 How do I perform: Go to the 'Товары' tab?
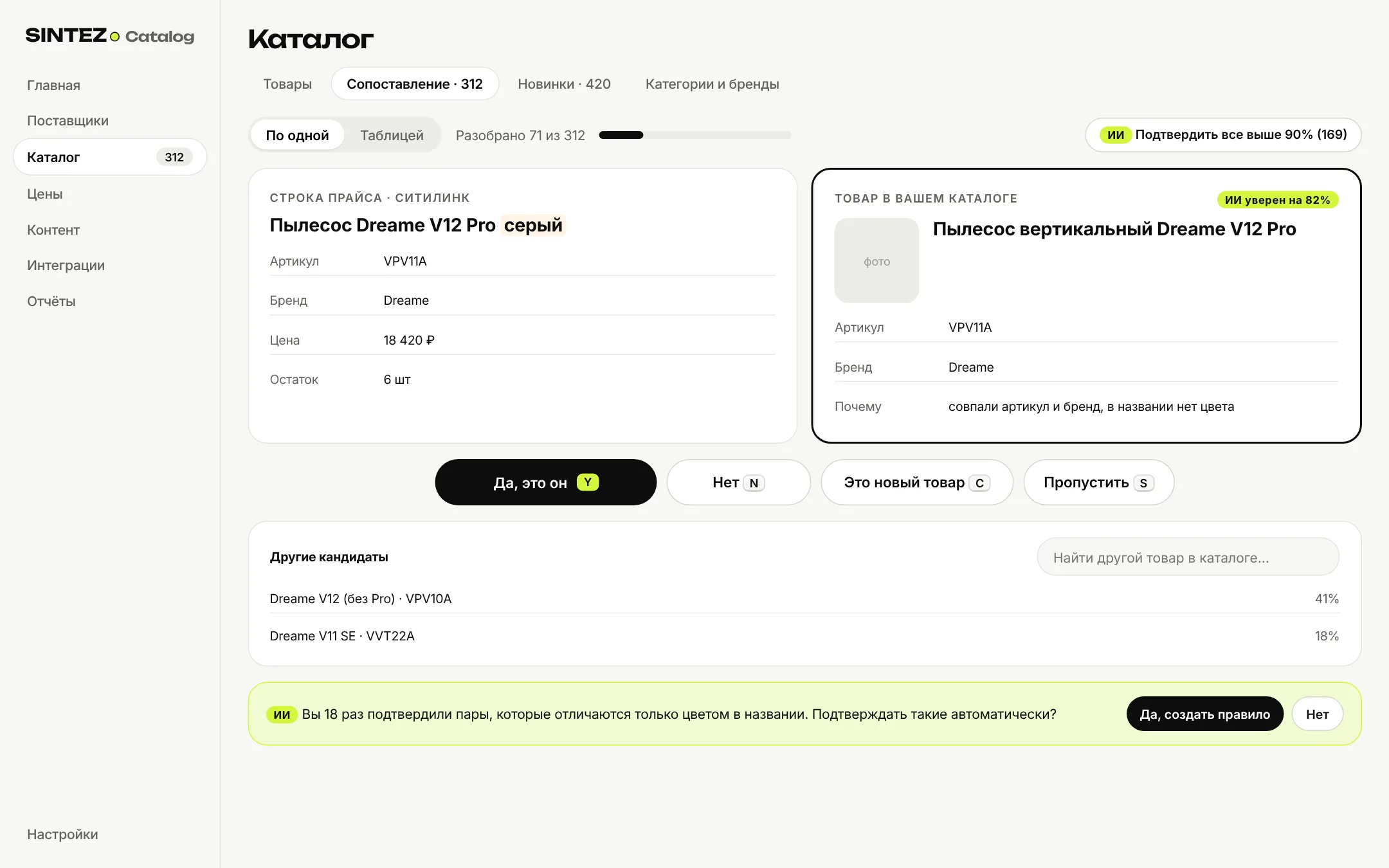[287, 84]
